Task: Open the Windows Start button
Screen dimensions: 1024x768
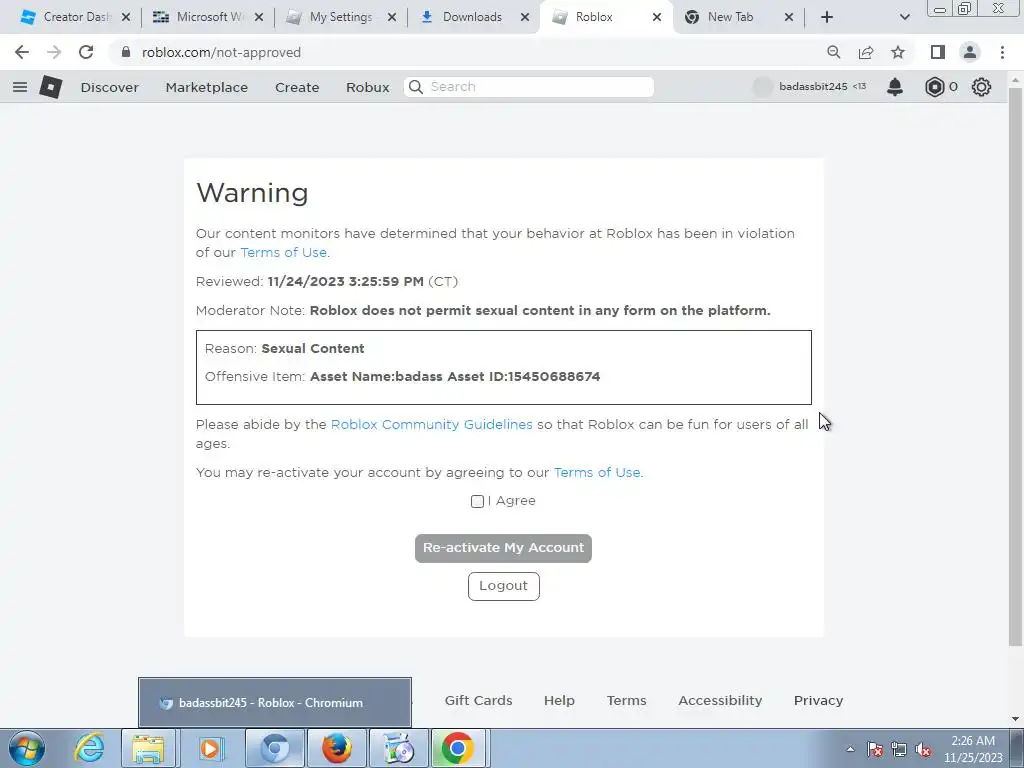Action: pyautogui.click(x=26, y=748)
